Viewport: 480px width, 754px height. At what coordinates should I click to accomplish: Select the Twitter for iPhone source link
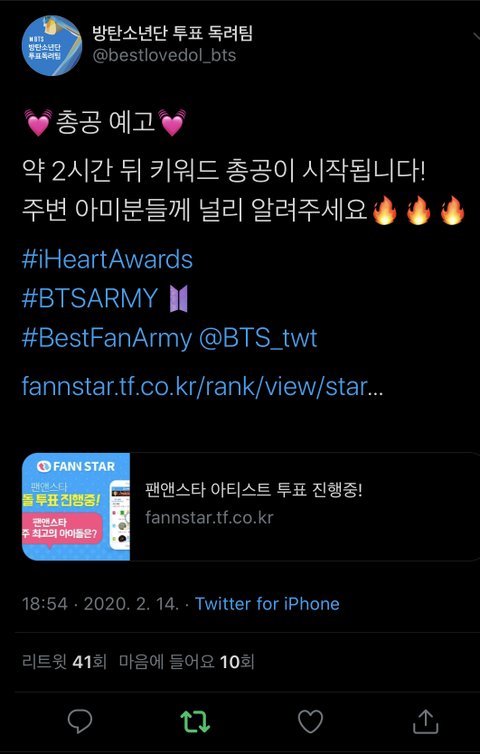point(267,603)
